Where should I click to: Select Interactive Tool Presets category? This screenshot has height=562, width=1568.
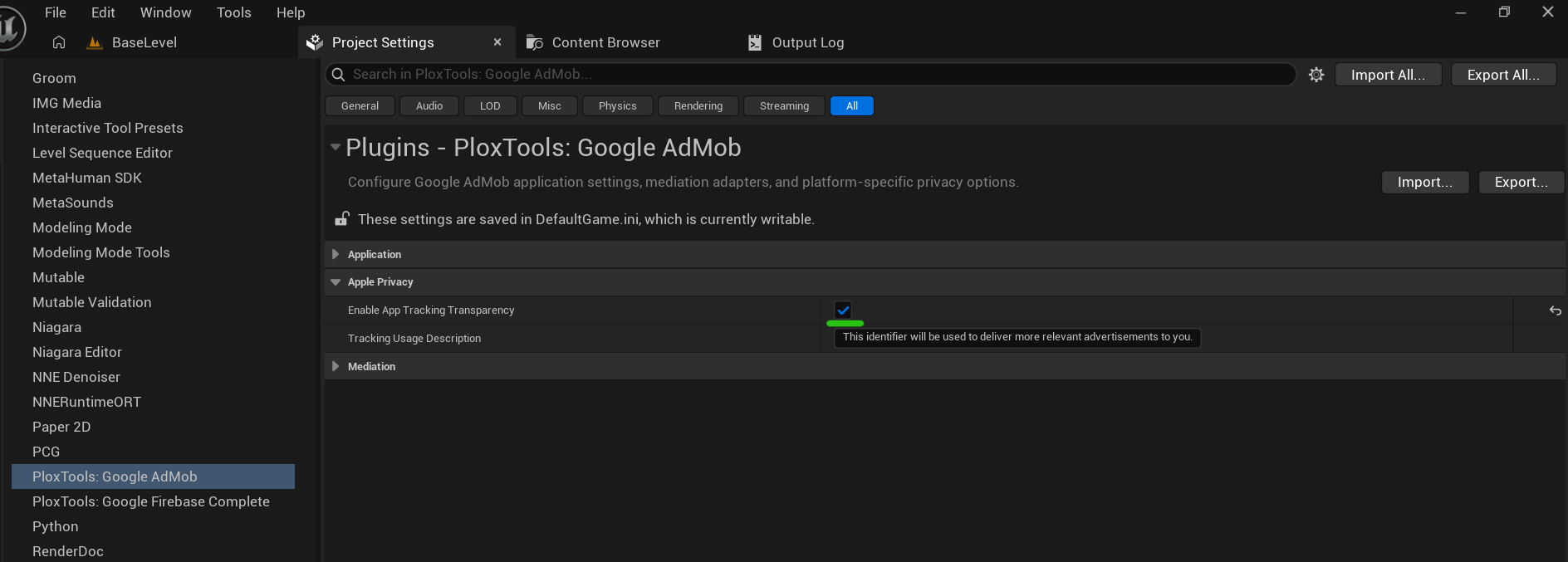point(108,128)
